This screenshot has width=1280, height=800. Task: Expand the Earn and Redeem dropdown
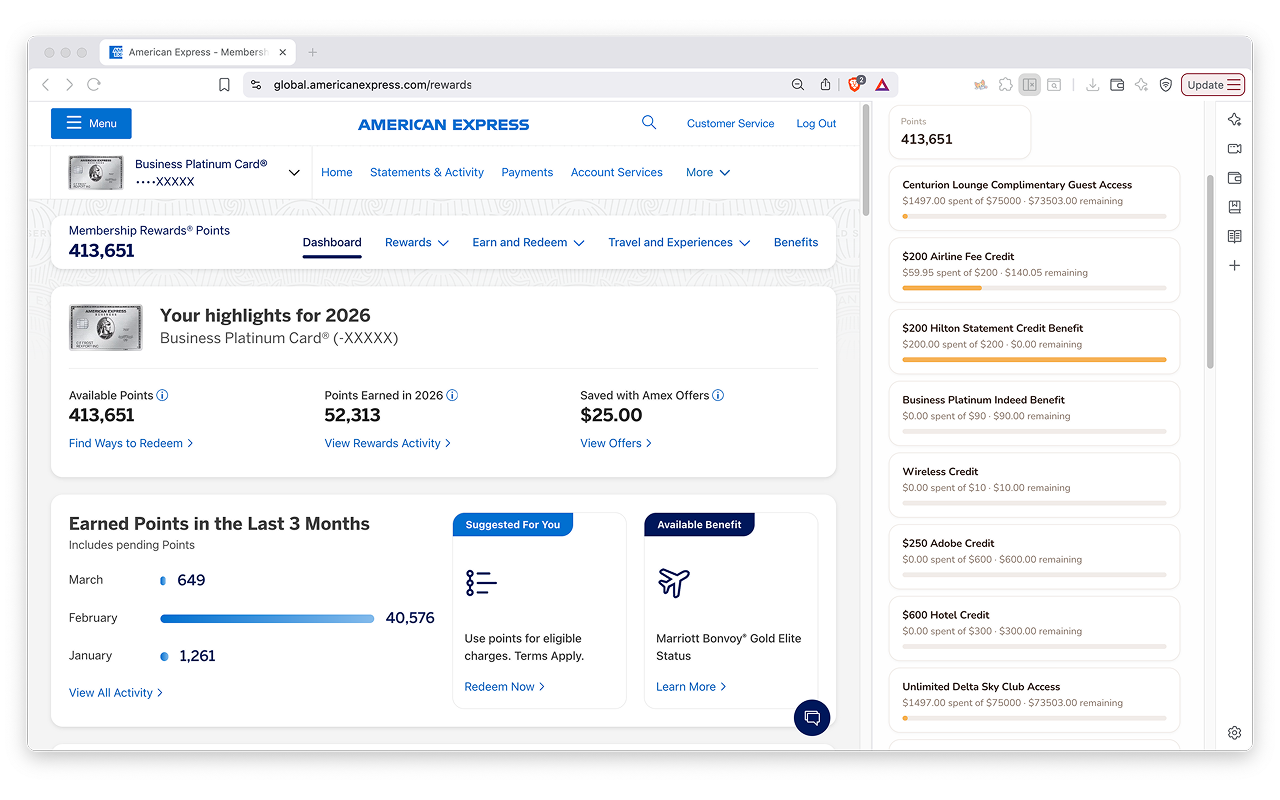tap(528, 242)
